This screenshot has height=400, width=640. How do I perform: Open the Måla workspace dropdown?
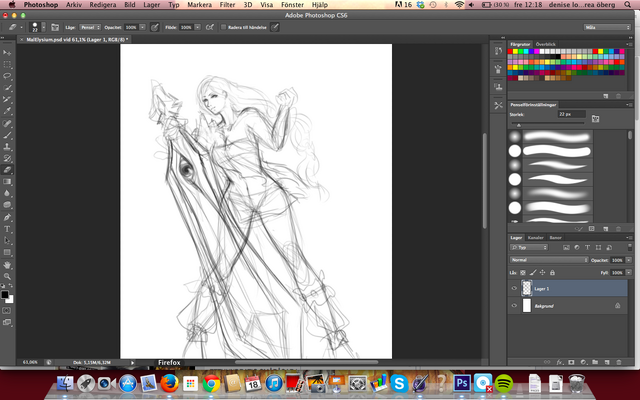[607, 27]
